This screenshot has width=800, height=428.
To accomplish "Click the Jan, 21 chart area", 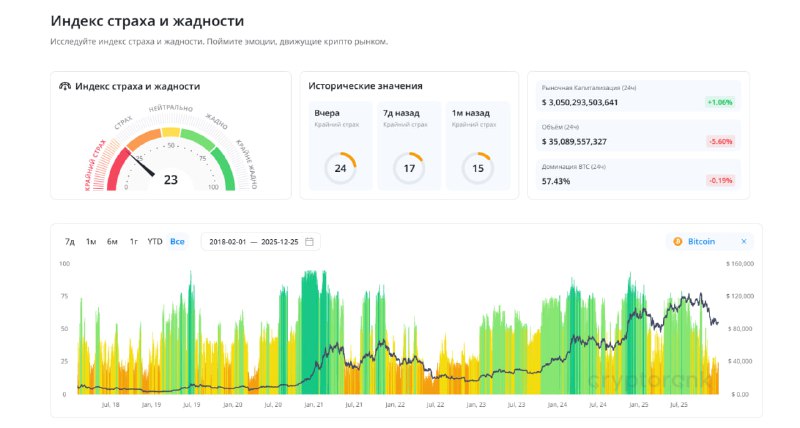I will pos(313,340).
